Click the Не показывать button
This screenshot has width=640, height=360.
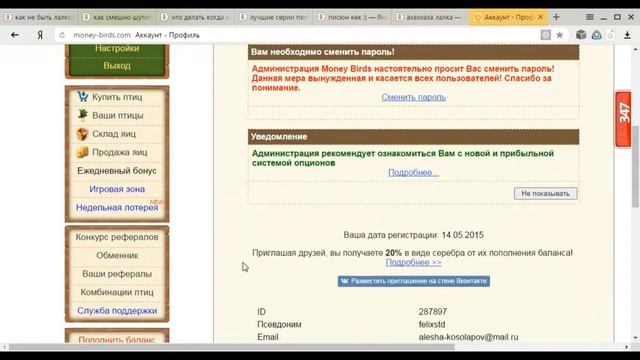coord(545,193)
